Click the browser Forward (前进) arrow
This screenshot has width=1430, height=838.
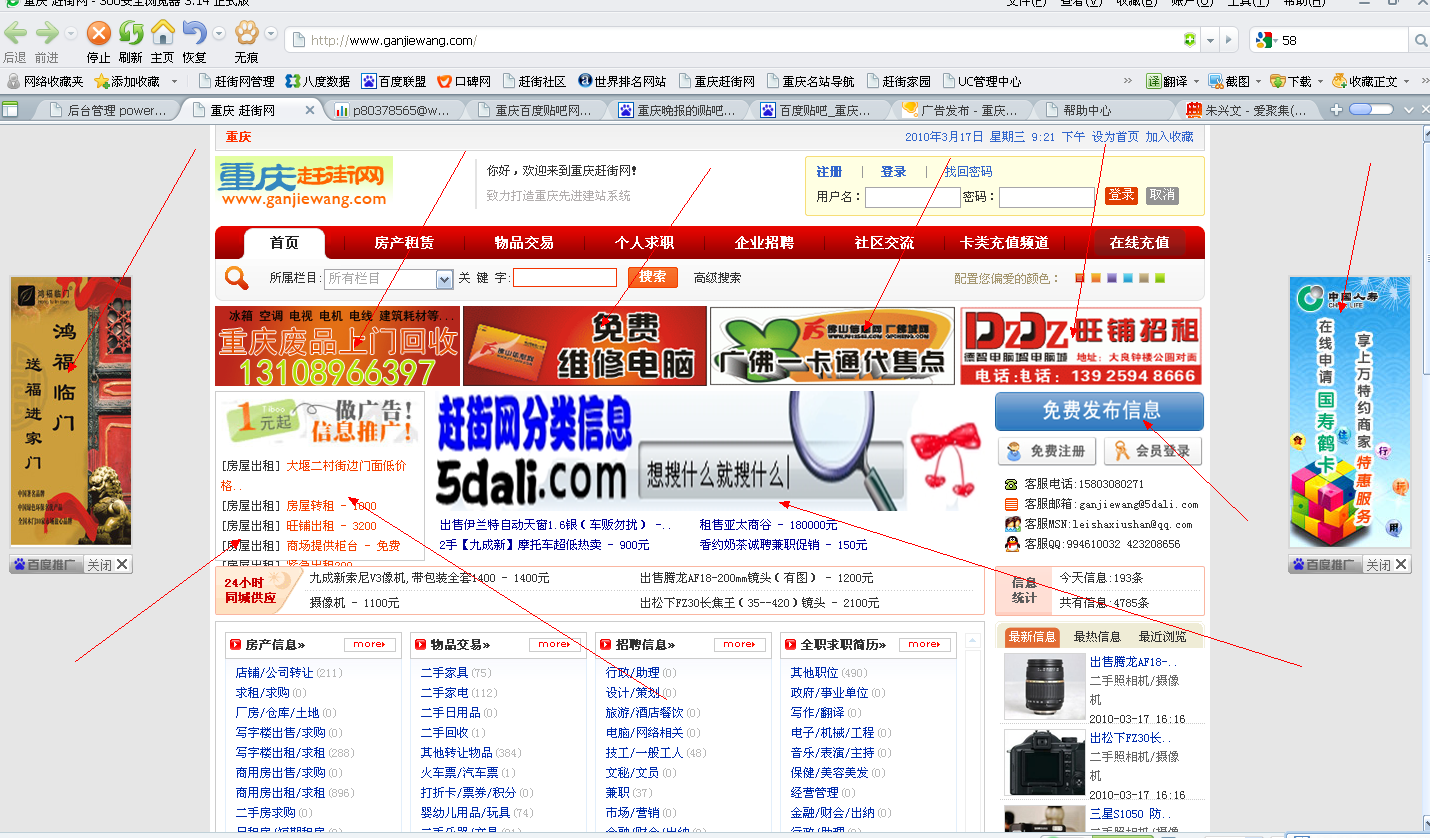coord(46,34)
